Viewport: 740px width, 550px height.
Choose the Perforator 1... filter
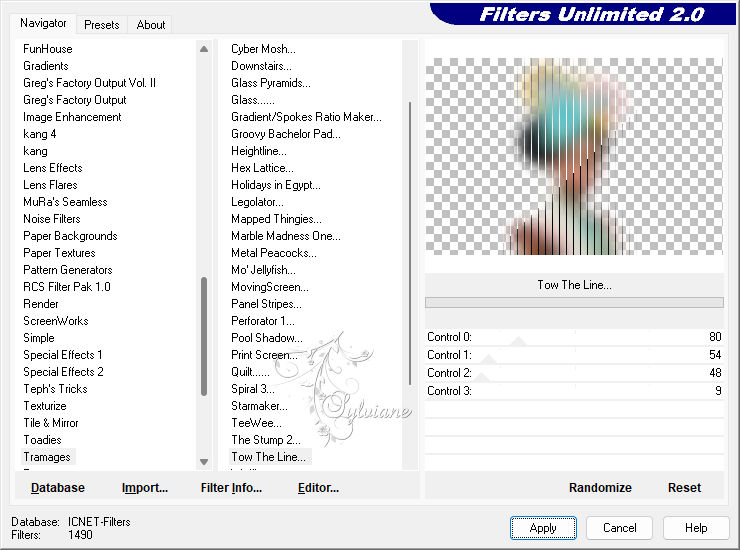[x=262, y=321]
